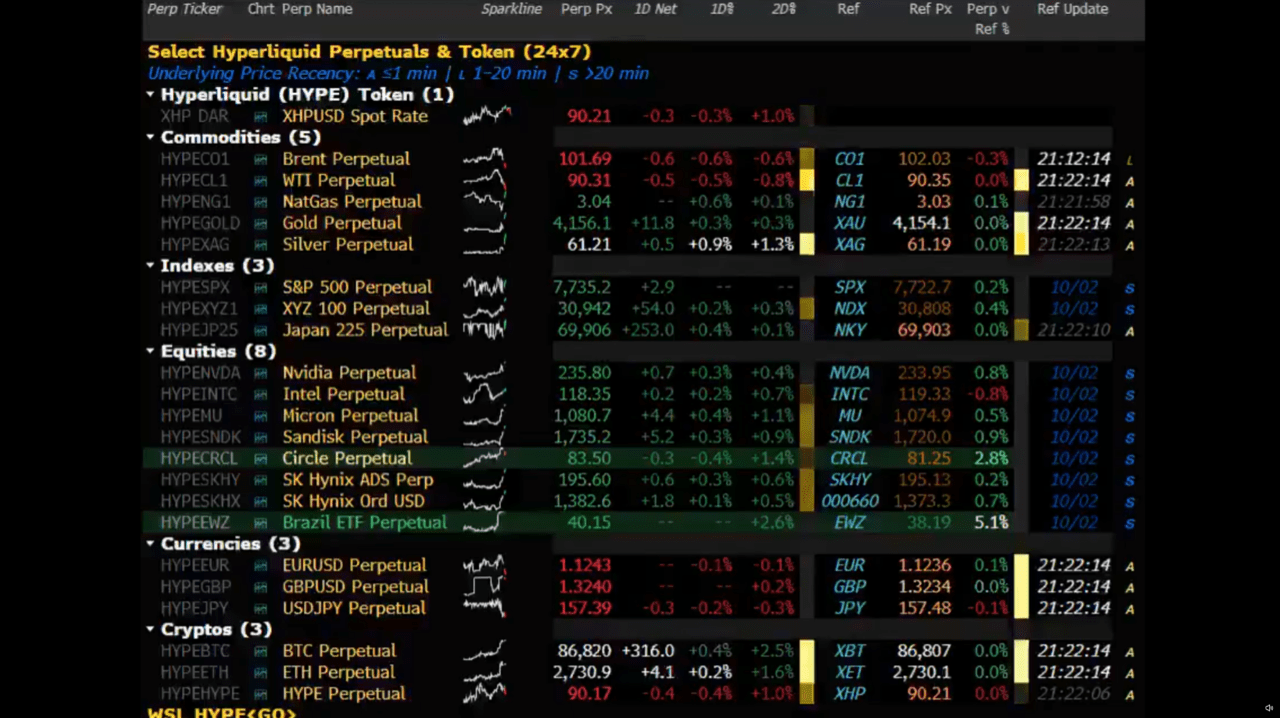Viewport: 1280px width, 718px height.
Task: Open the XBT reference ticker link
Action: [x=849, y=651]
